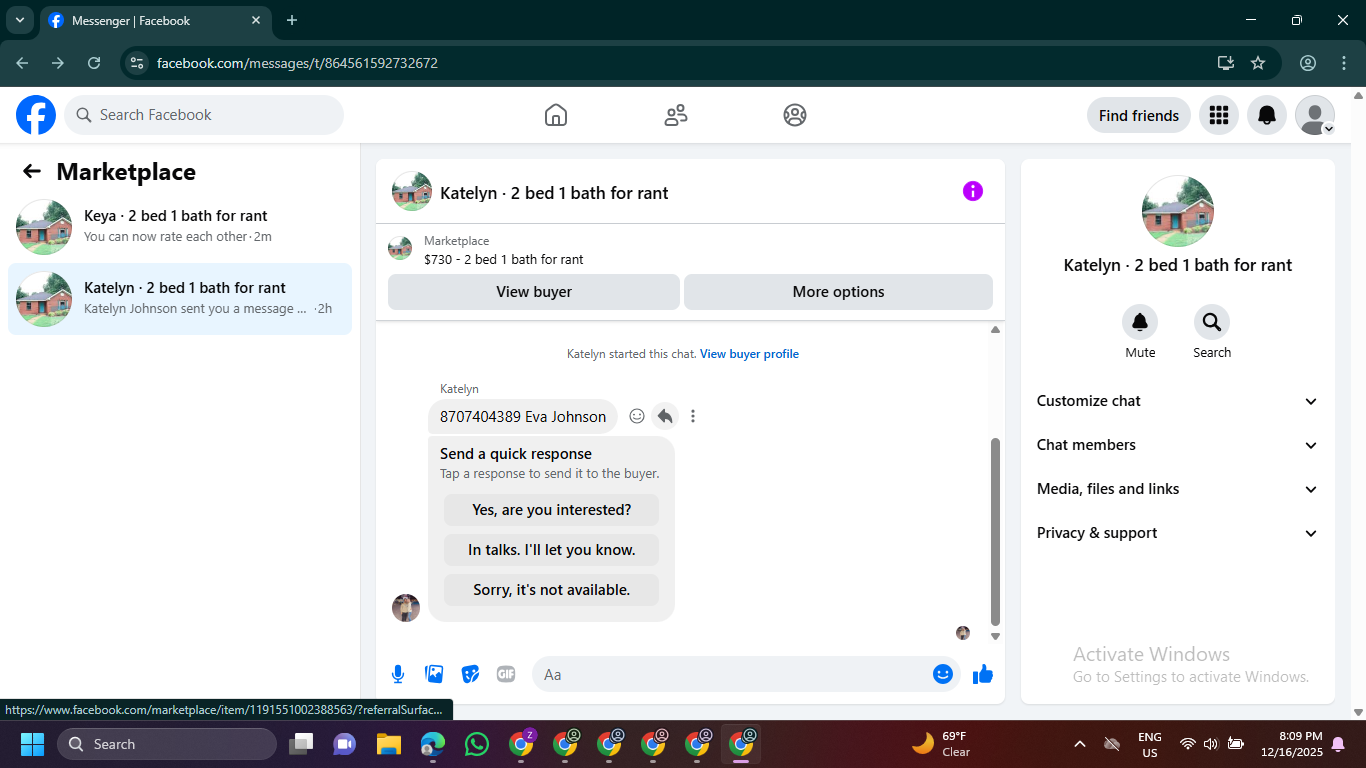Expand the Chat members section
This screenshot has height=768, width=1366.
1178,445
